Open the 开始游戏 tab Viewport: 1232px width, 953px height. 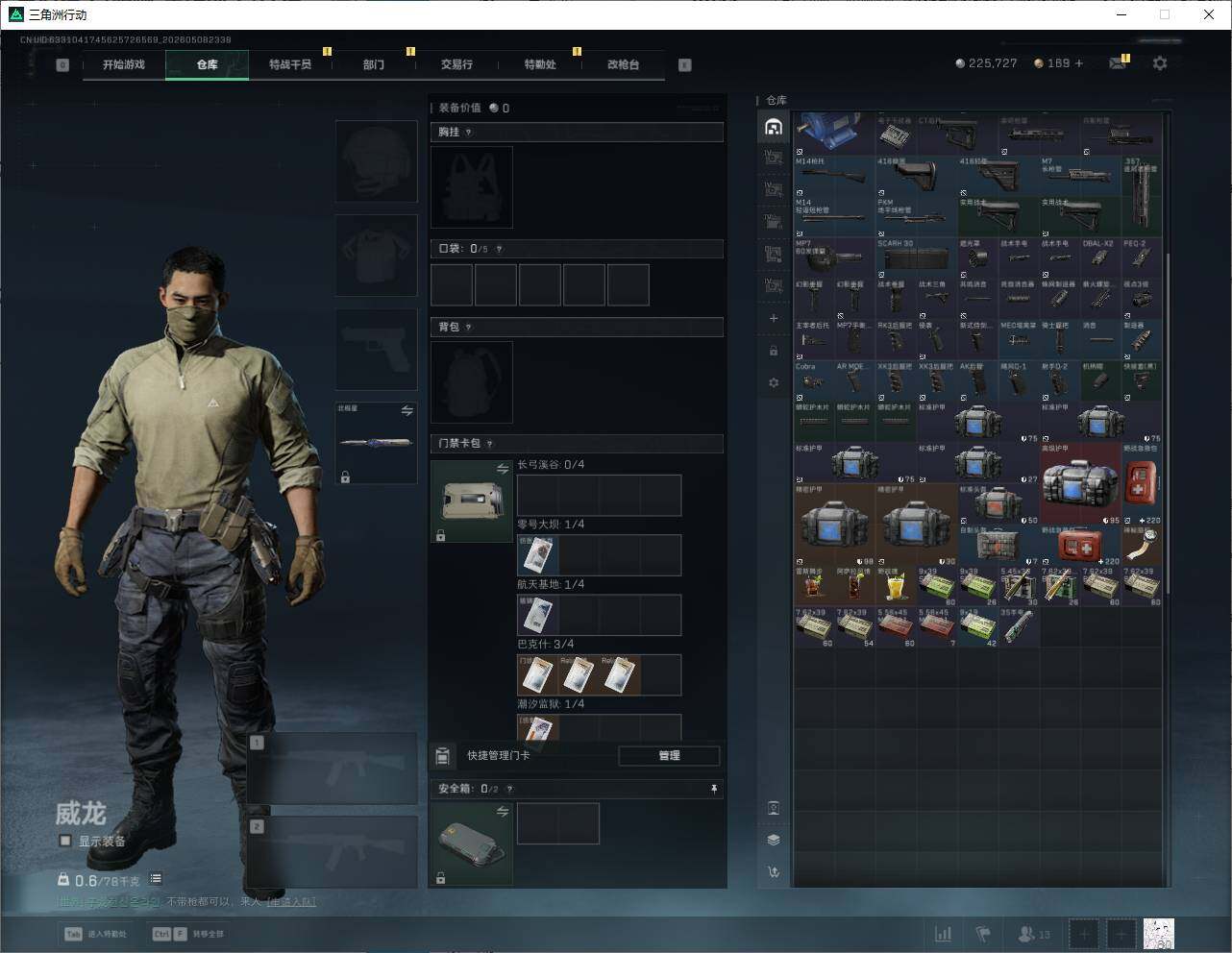[x=124, y=64]
